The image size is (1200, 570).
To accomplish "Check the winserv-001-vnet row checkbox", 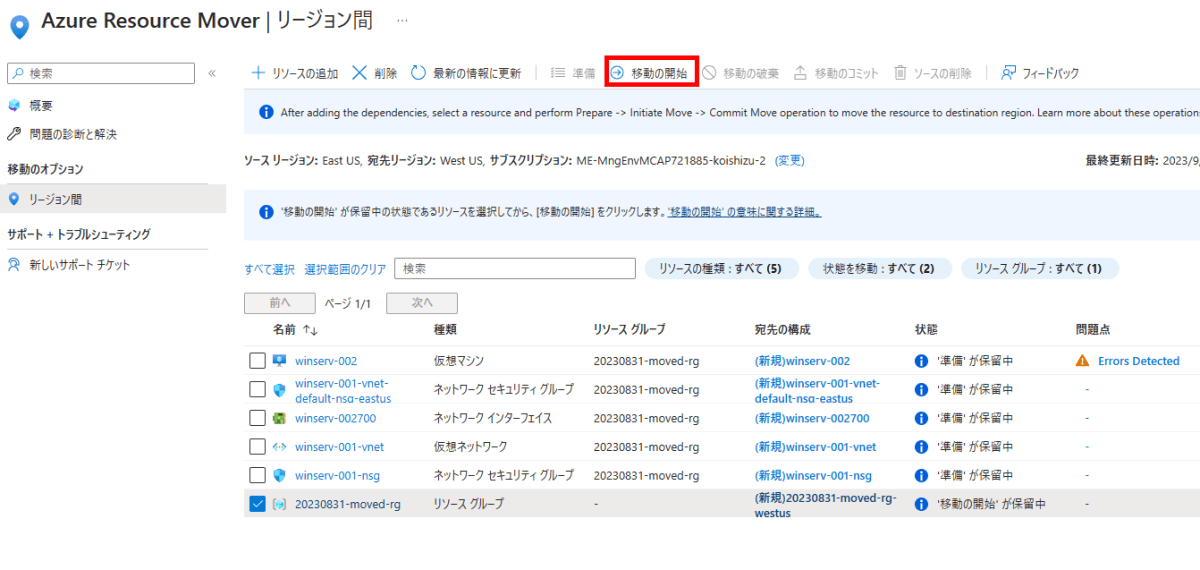I will click(x=257, y=447).
